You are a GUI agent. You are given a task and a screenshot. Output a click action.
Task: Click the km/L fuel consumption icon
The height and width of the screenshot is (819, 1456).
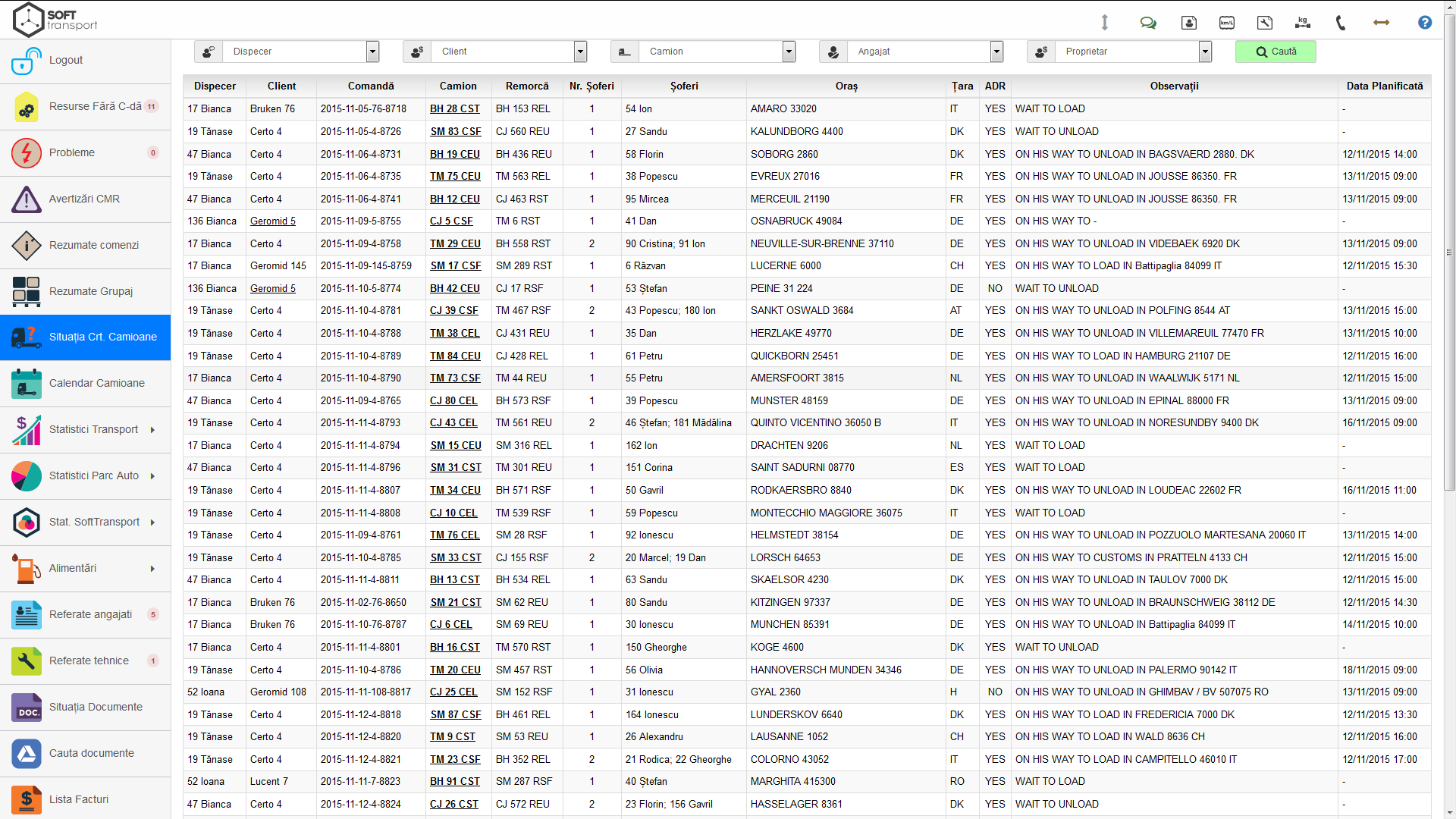tap(1227, 23)
